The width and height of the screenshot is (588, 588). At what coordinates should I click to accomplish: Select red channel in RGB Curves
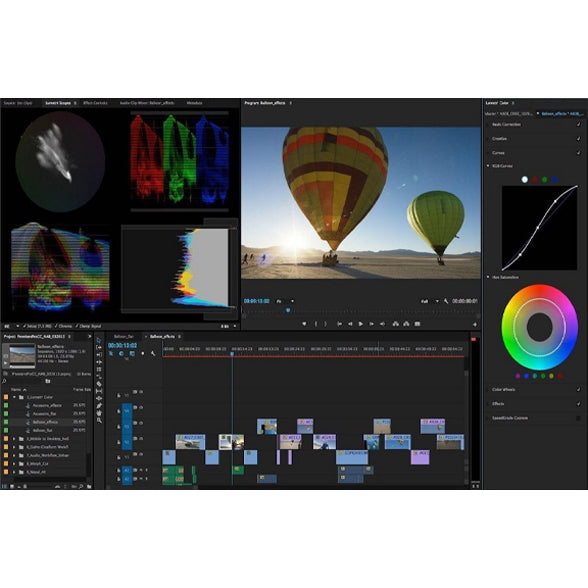(x=535, y=180)
